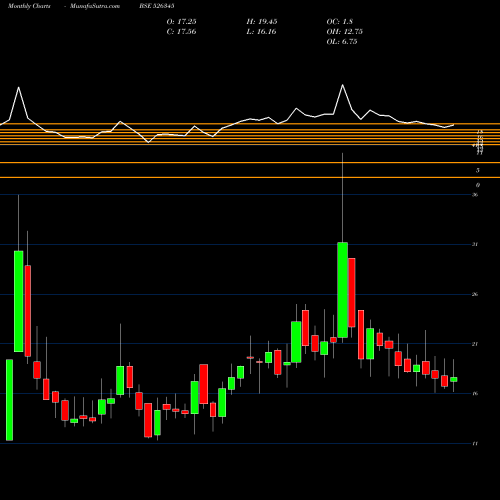Select the low value 'L: 16.16'
Screen dimensions: 500x500
[x=261, y=32]
